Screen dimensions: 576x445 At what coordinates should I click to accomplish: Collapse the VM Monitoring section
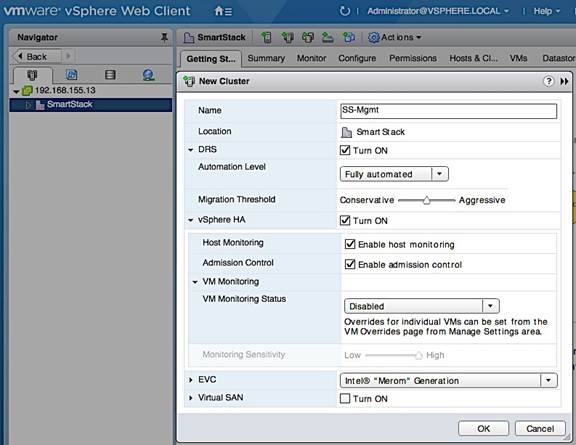pyautogui.click(x=195, y=282)
